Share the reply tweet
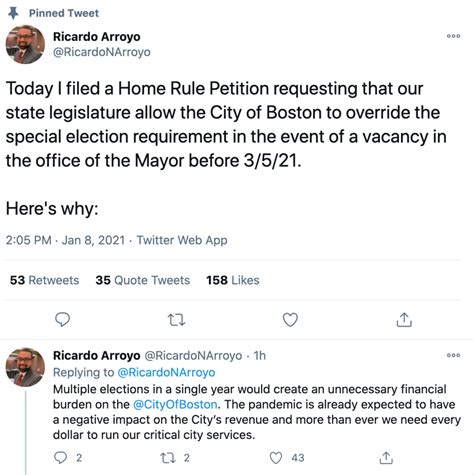Image resolution: width=474 pixels, height=475 pixels. (x=386, y=458)
